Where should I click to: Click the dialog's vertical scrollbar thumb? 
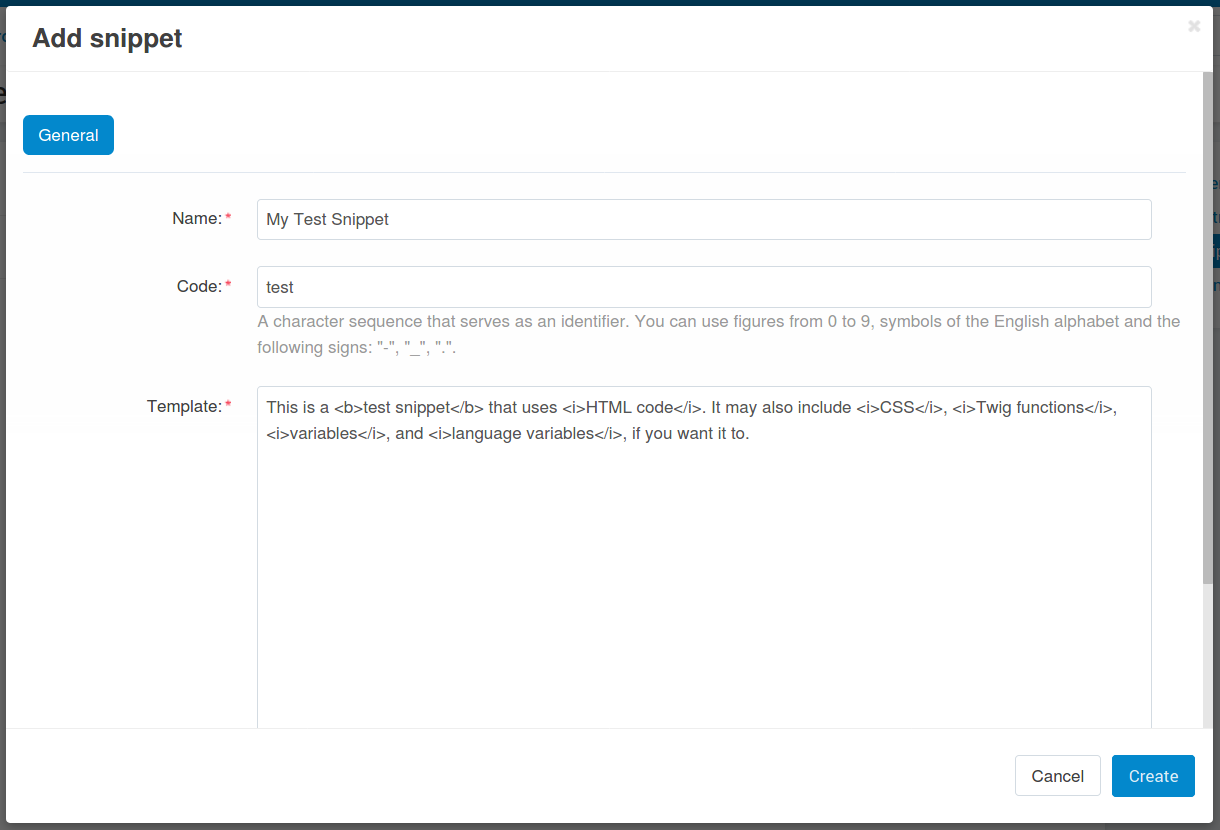click(x=1208, y=328)
